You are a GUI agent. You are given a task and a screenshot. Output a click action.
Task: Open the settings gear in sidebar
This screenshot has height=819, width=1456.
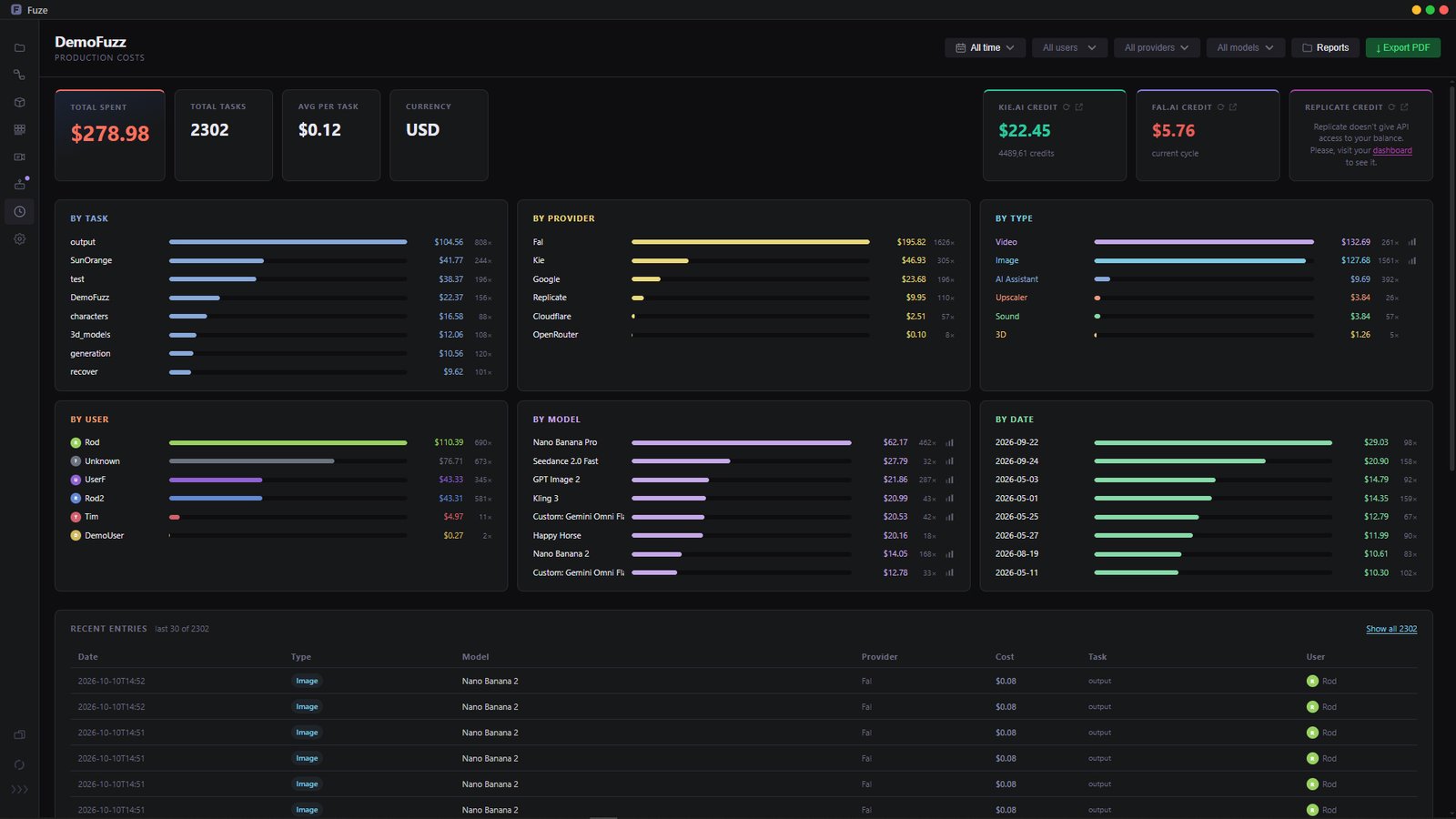click(19, 238)
